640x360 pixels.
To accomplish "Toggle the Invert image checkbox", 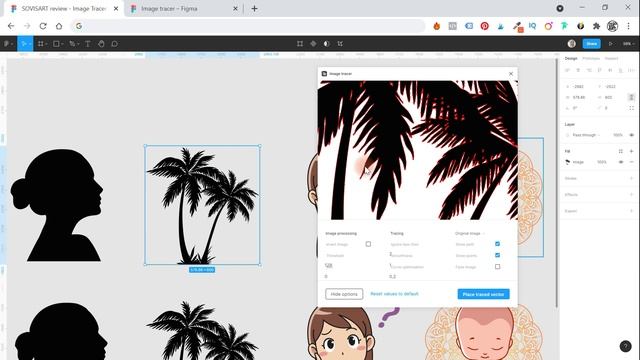I will (x=368, y=244).
